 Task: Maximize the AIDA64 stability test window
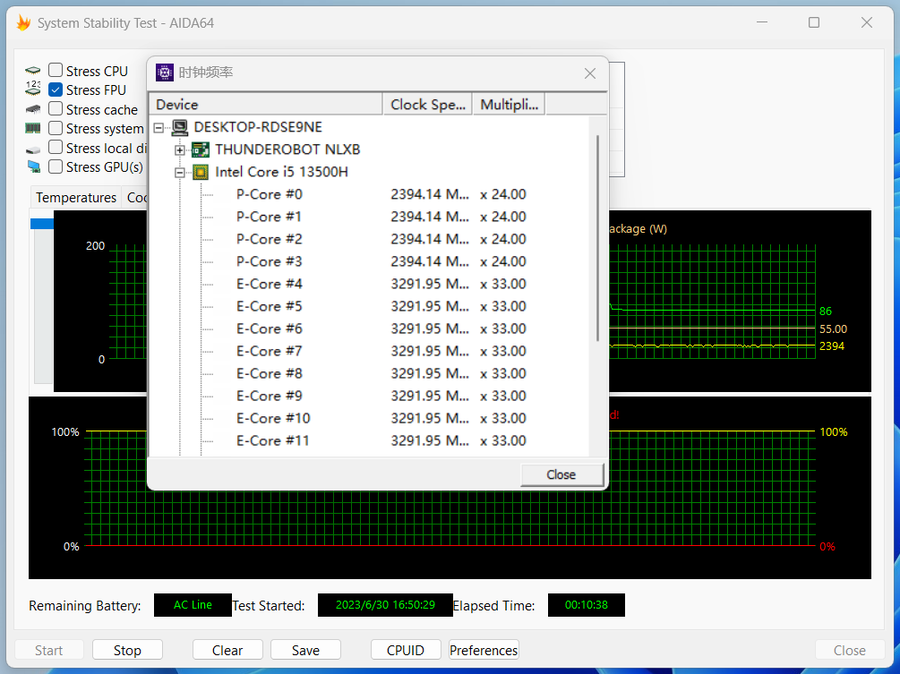coord(814,22)
